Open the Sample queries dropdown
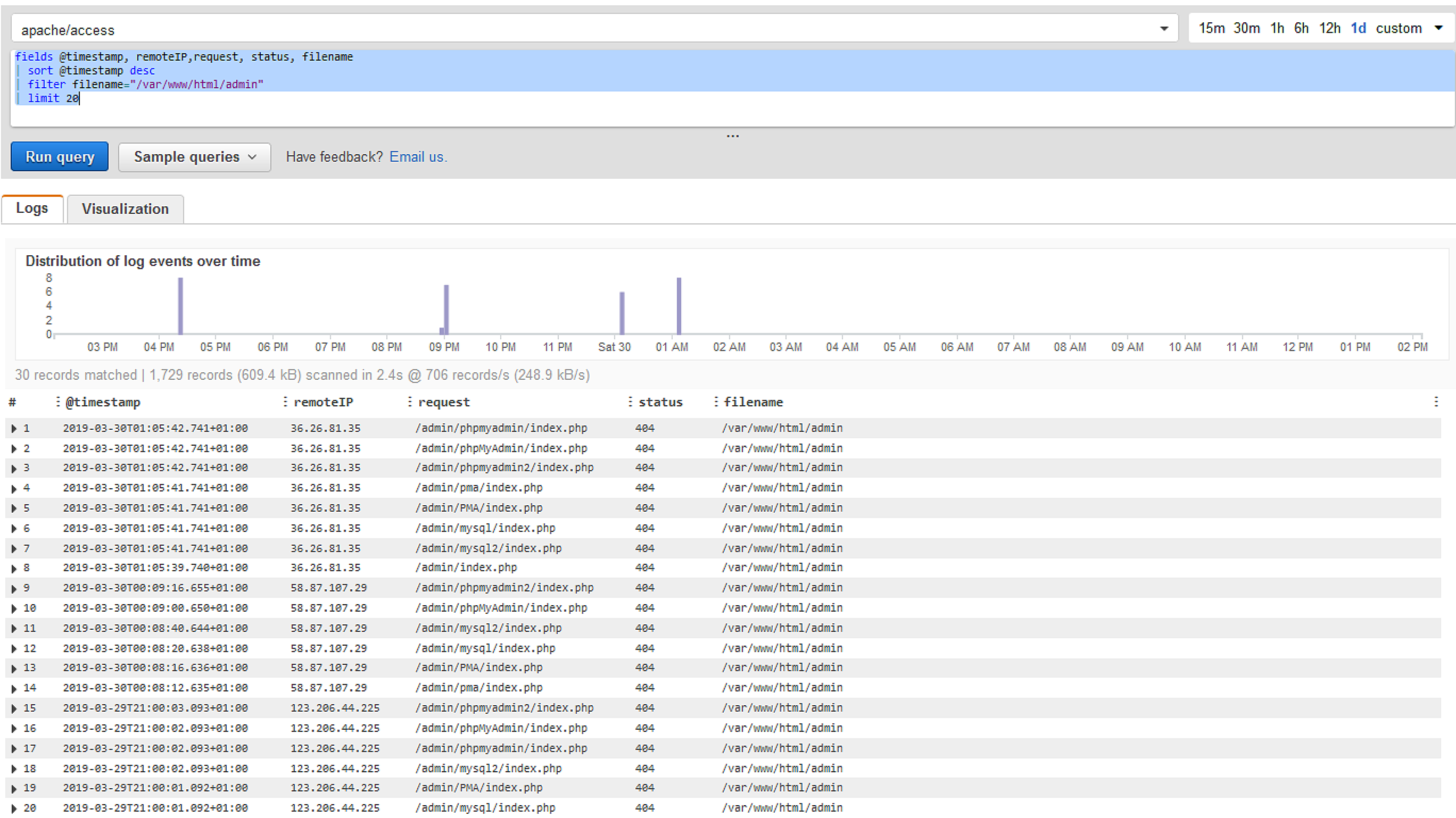Screen dimensions: 1456x818 click(194, 157)
